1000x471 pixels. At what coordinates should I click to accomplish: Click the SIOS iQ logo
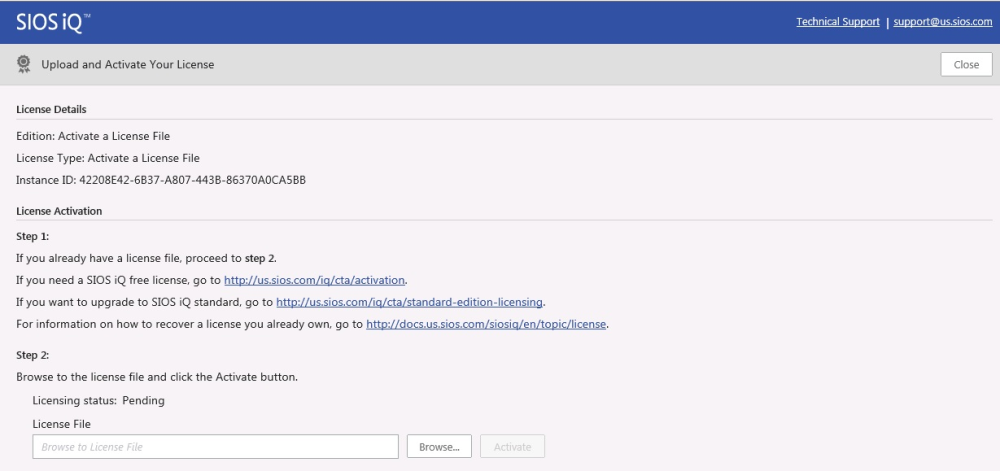point(53,22)
